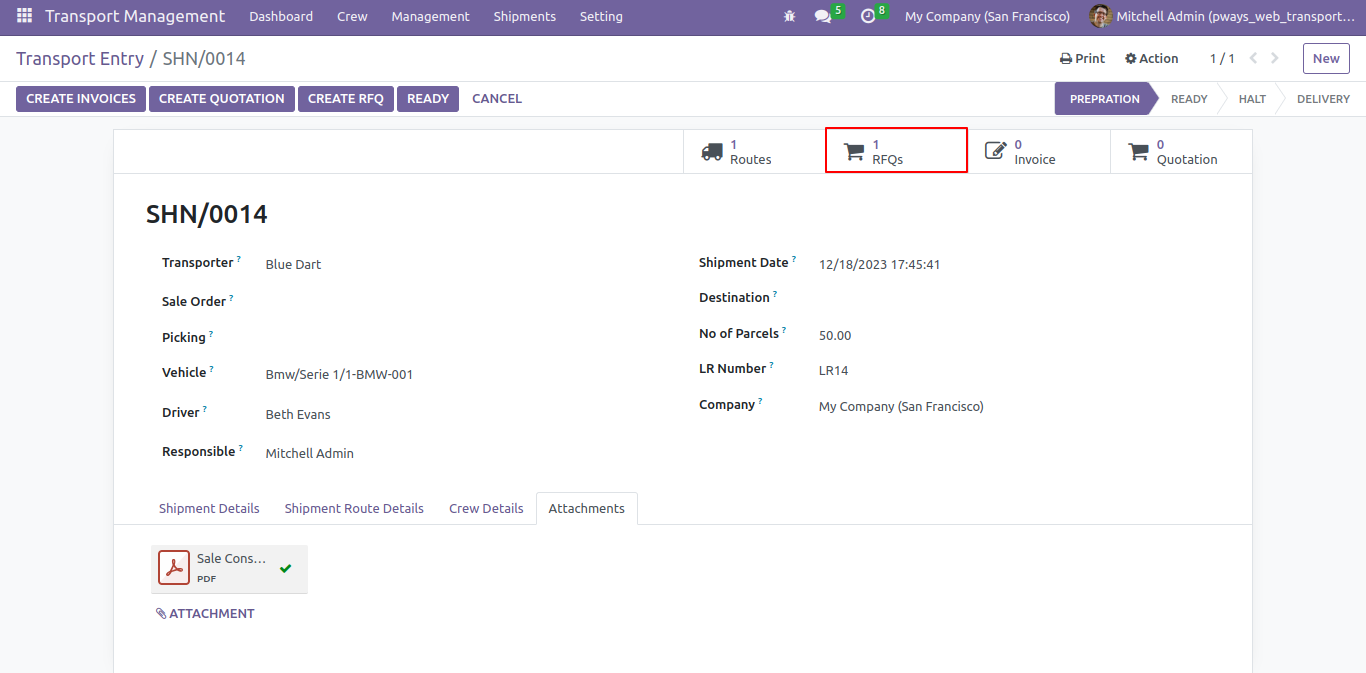Screen dimensions: 1366x673
Task: Expand the Print dropdown
Action: (1082, 58)
